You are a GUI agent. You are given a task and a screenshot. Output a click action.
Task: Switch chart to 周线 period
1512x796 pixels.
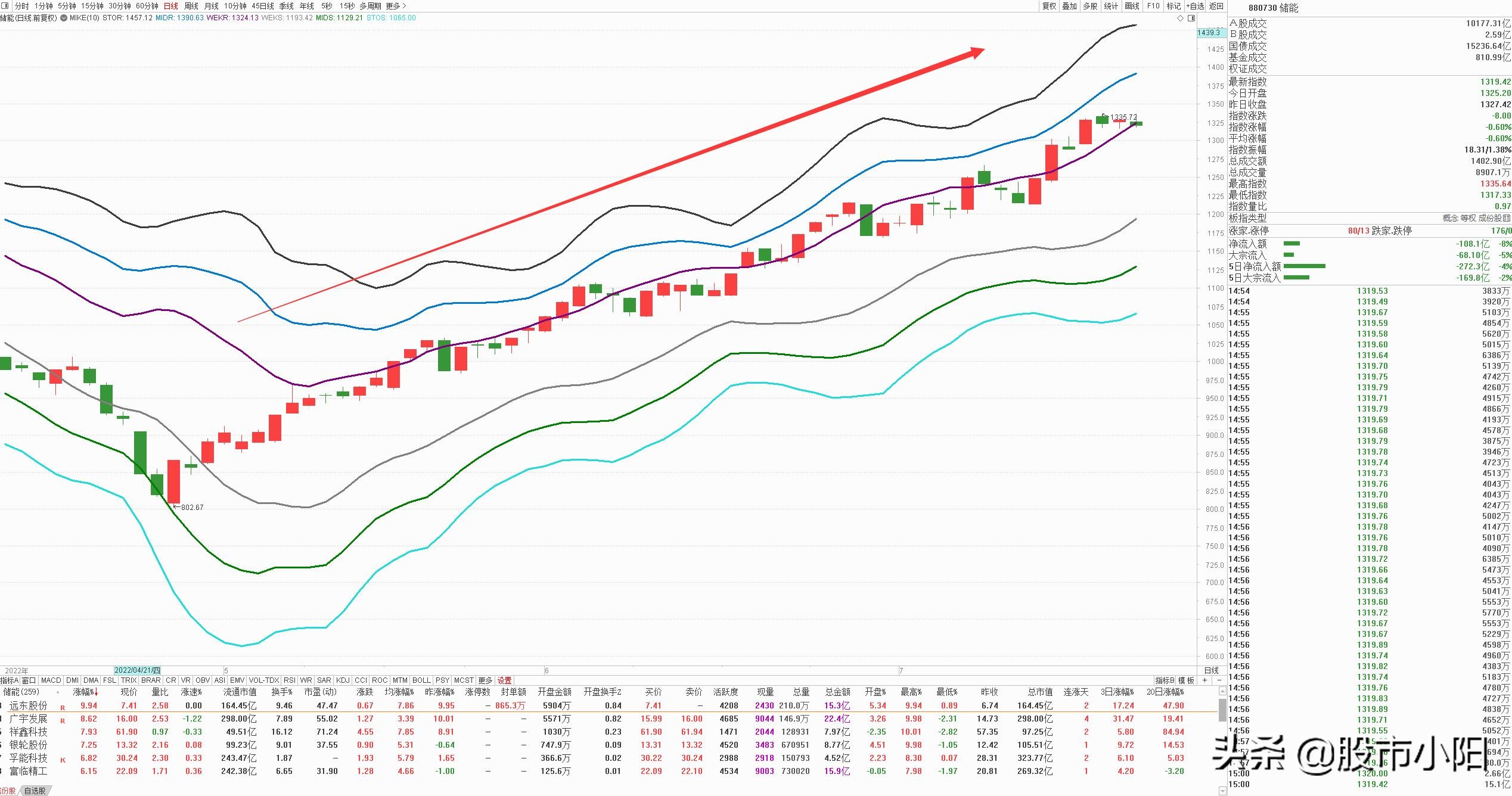click(x=191, y=6)
